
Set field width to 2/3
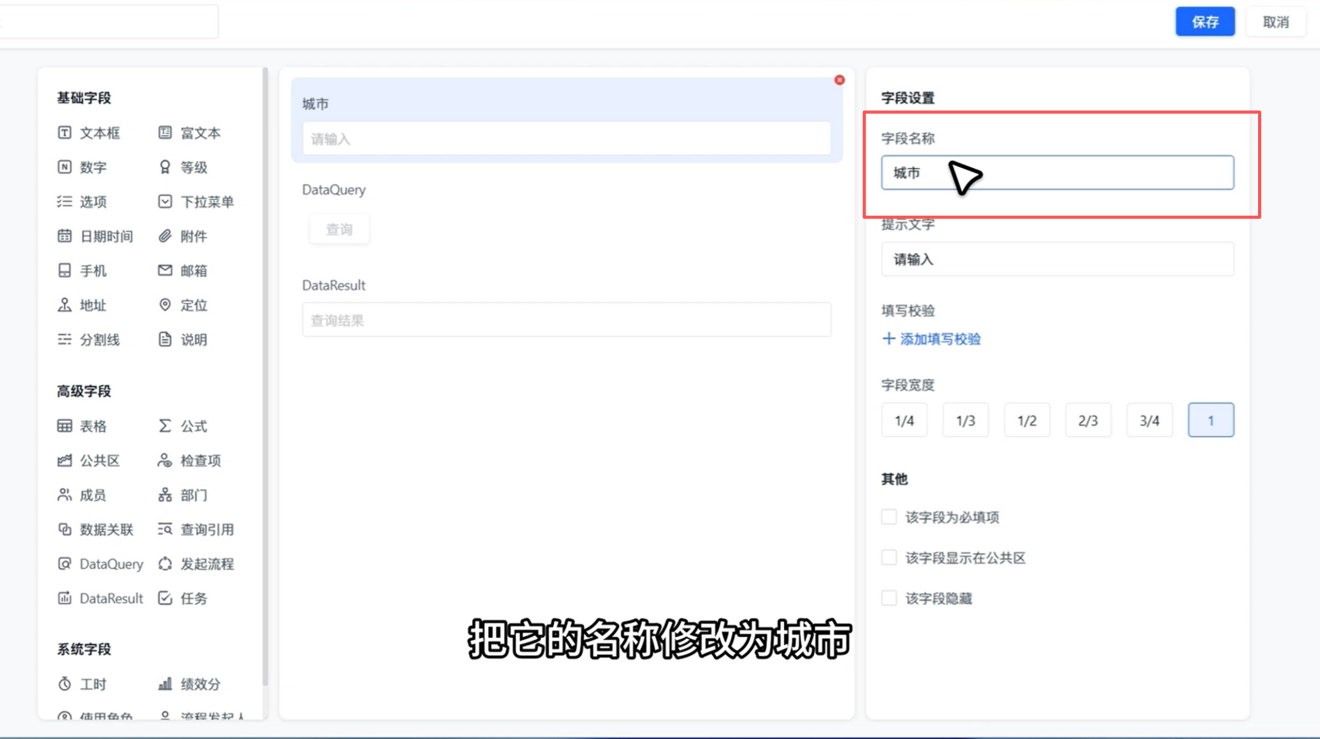1088,421
